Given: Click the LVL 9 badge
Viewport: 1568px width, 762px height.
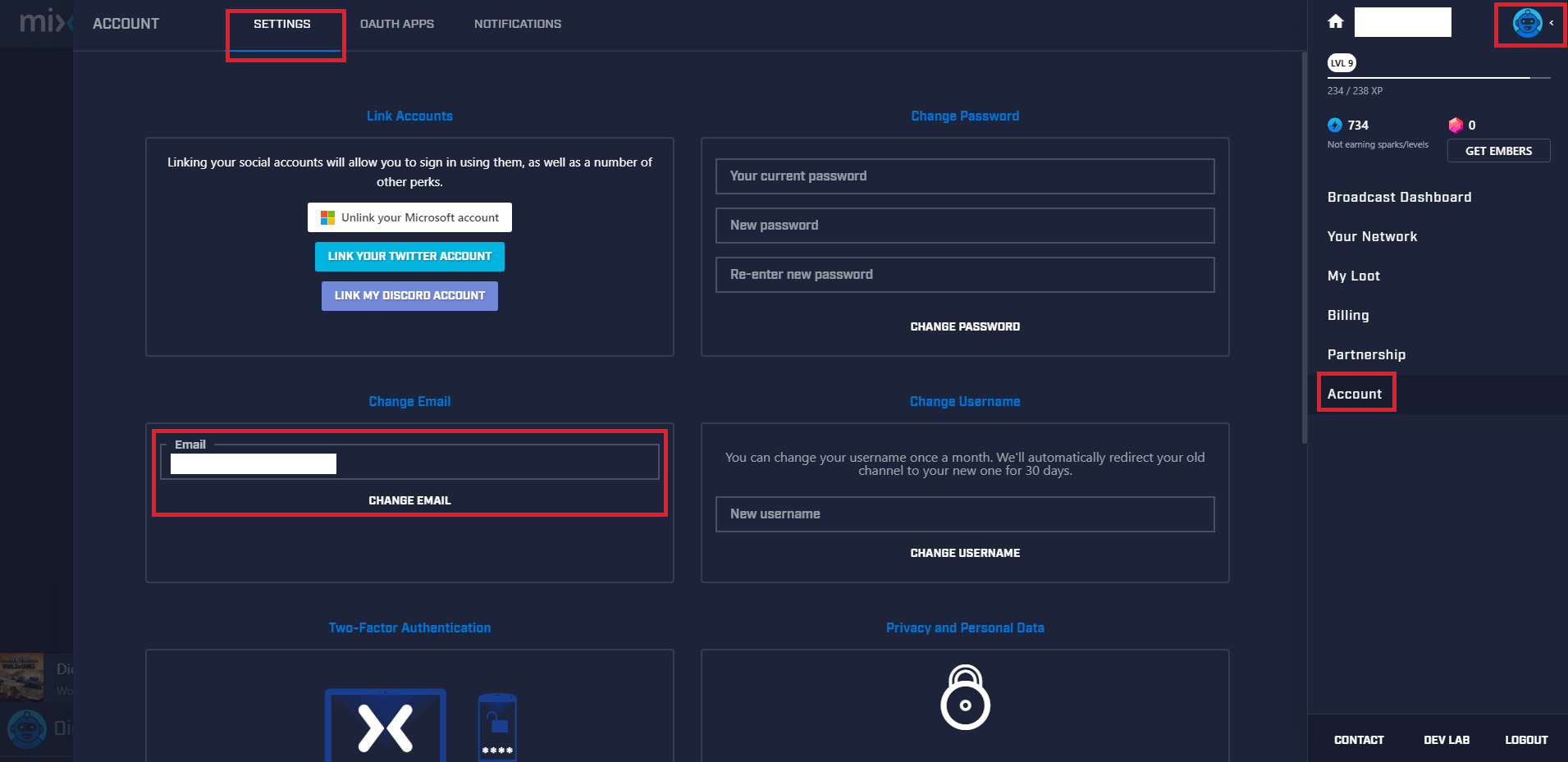Looking at the screenshot, I should click(x=1341, y=62).
